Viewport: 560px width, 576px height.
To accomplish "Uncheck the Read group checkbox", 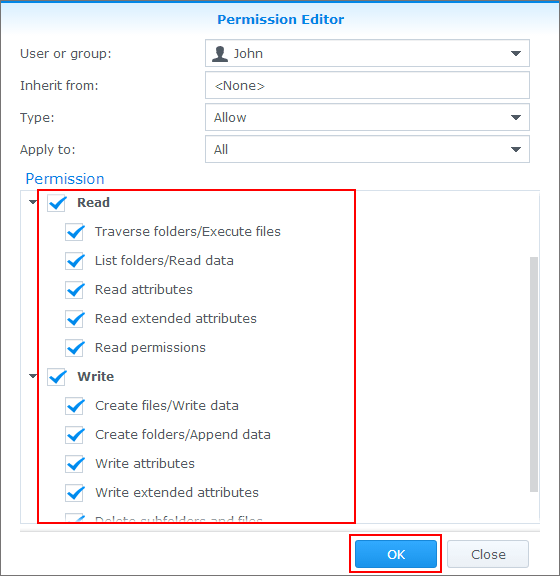I will click(x=57, y=203).
